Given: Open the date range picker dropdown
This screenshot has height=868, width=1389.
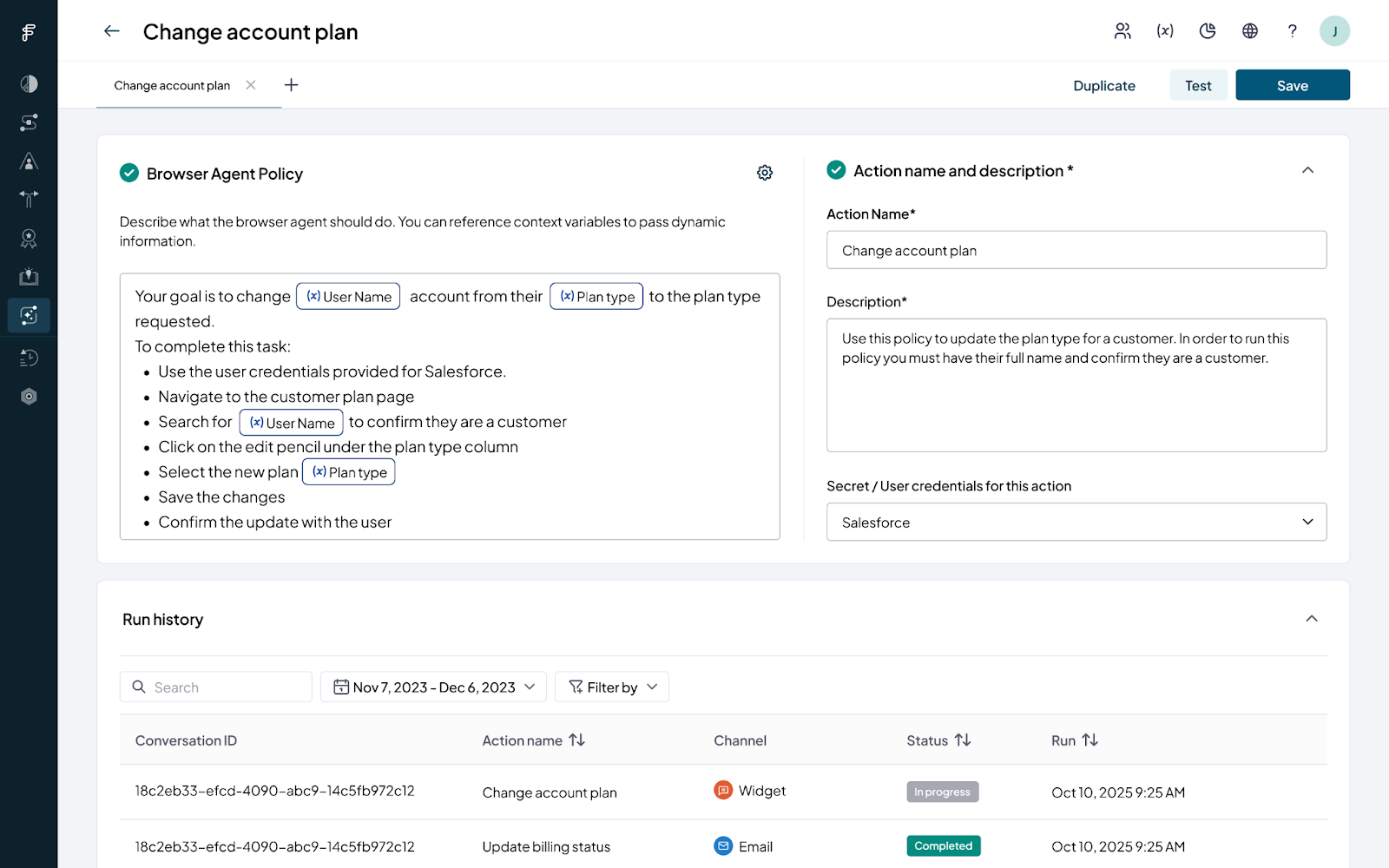Looking at the screenshot, I should (x=433, y=687).
